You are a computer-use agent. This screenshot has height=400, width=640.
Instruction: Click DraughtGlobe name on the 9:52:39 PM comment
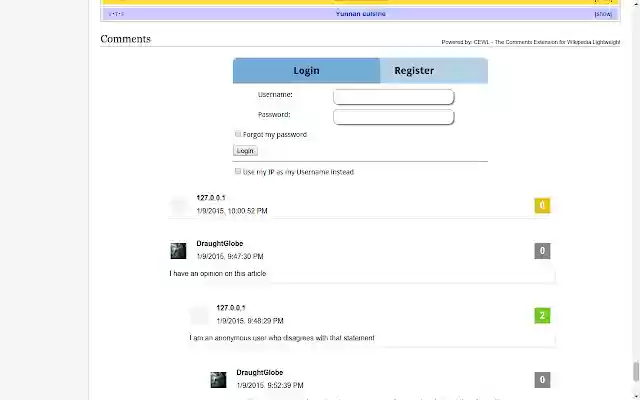260,372
